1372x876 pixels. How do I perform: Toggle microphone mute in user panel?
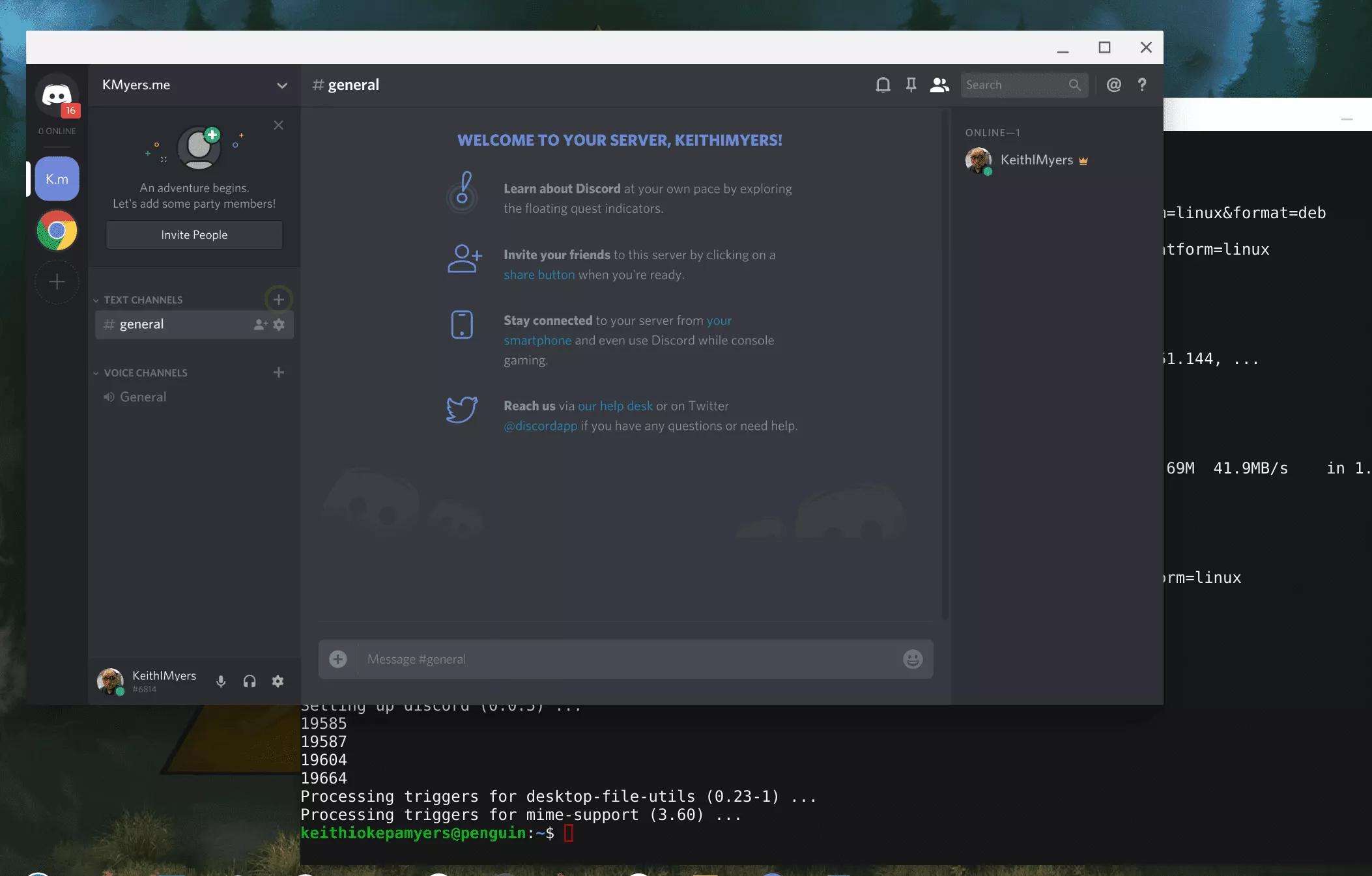221,681
